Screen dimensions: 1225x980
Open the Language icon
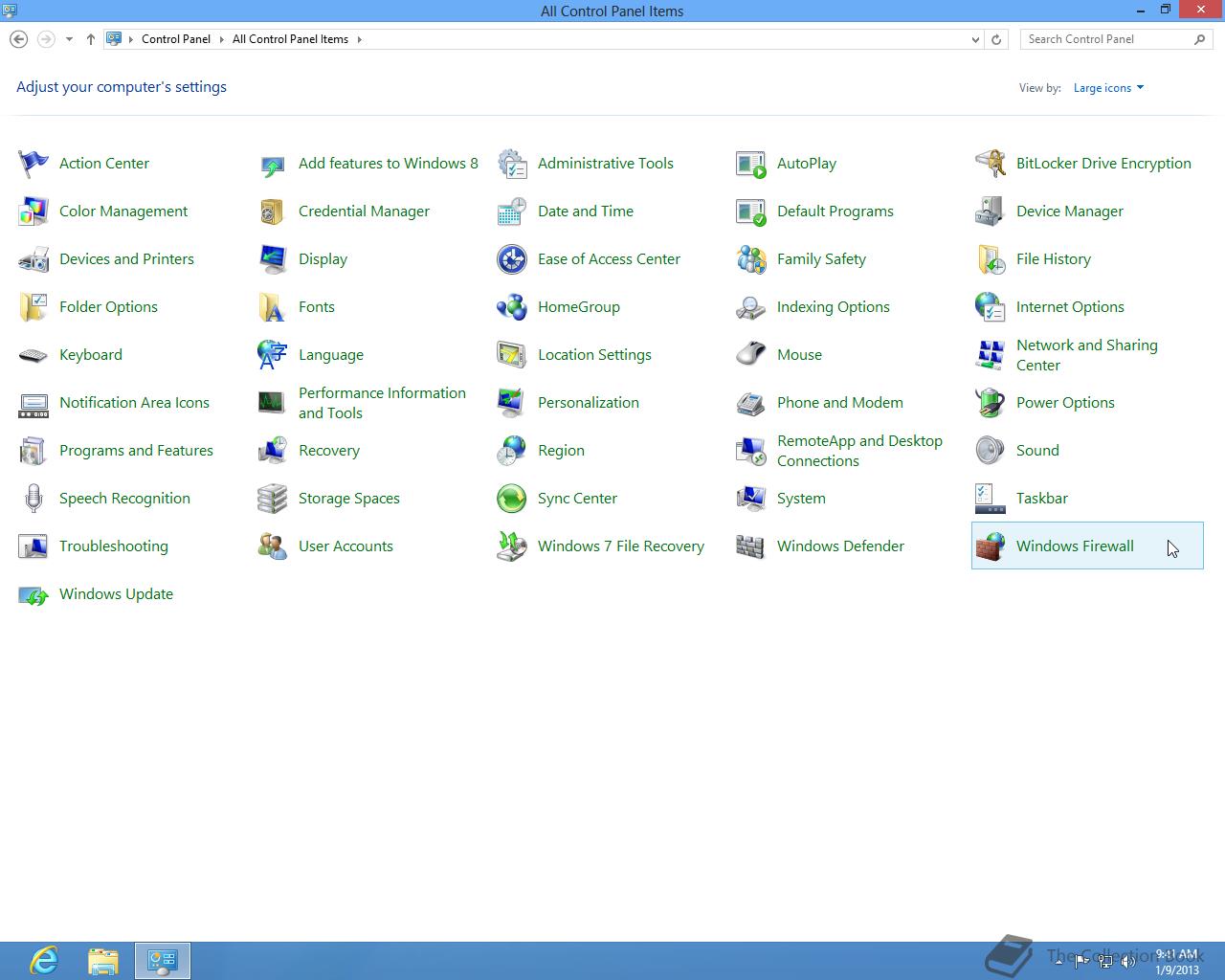click(x=273, y=355)
